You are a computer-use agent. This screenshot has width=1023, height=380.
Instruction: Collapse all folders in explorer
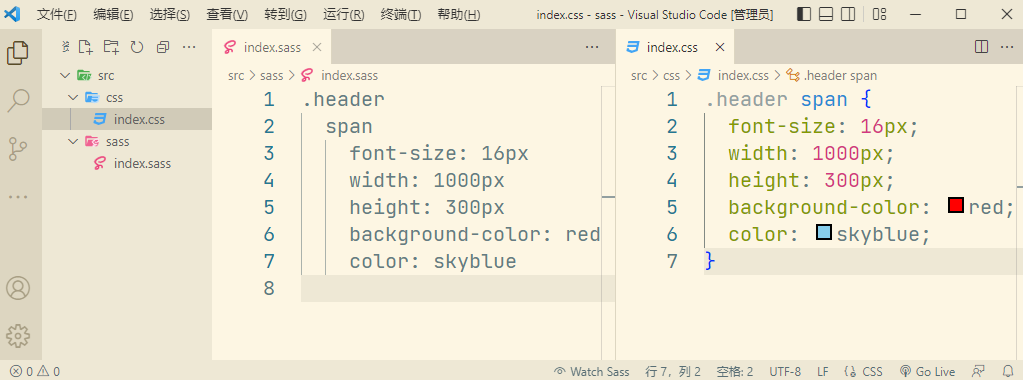162,47
